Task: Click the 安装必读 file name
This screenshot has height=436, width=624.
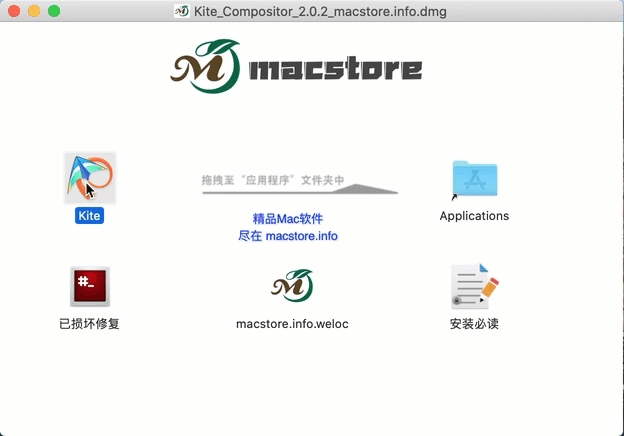Action: point(474,324)
